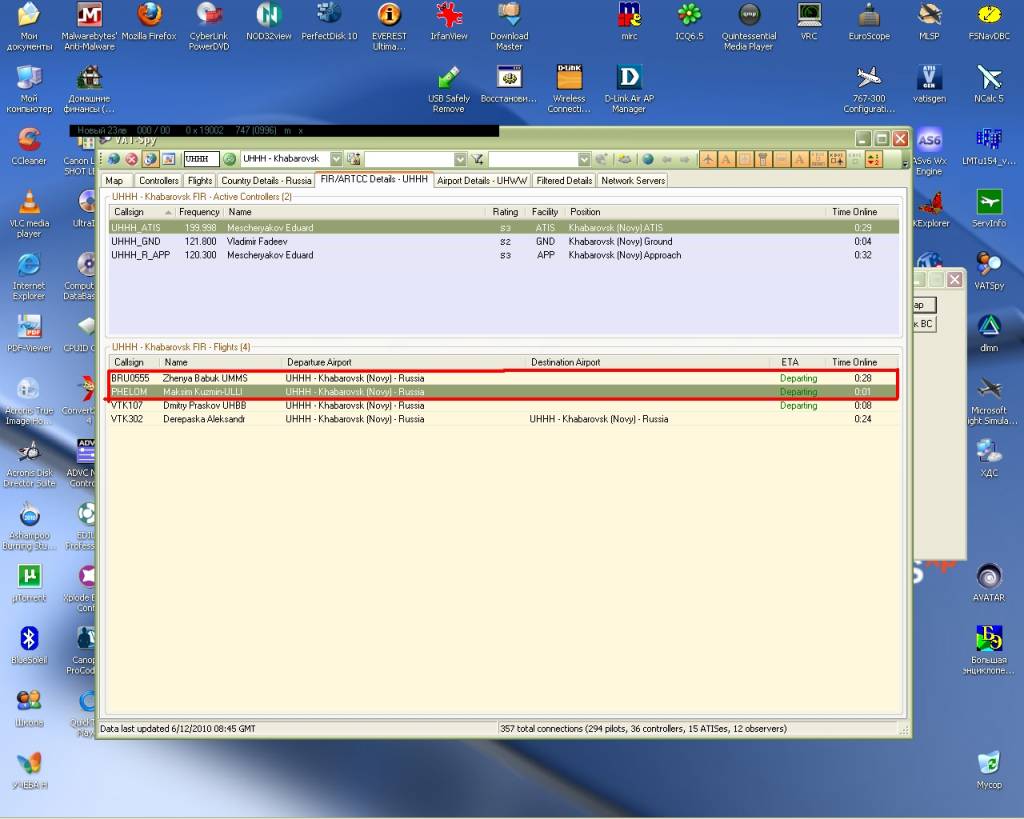The width and height of the screenshot is (1024, 819).
Task: Click the blue globe map icon
Action: coord(648,159)
